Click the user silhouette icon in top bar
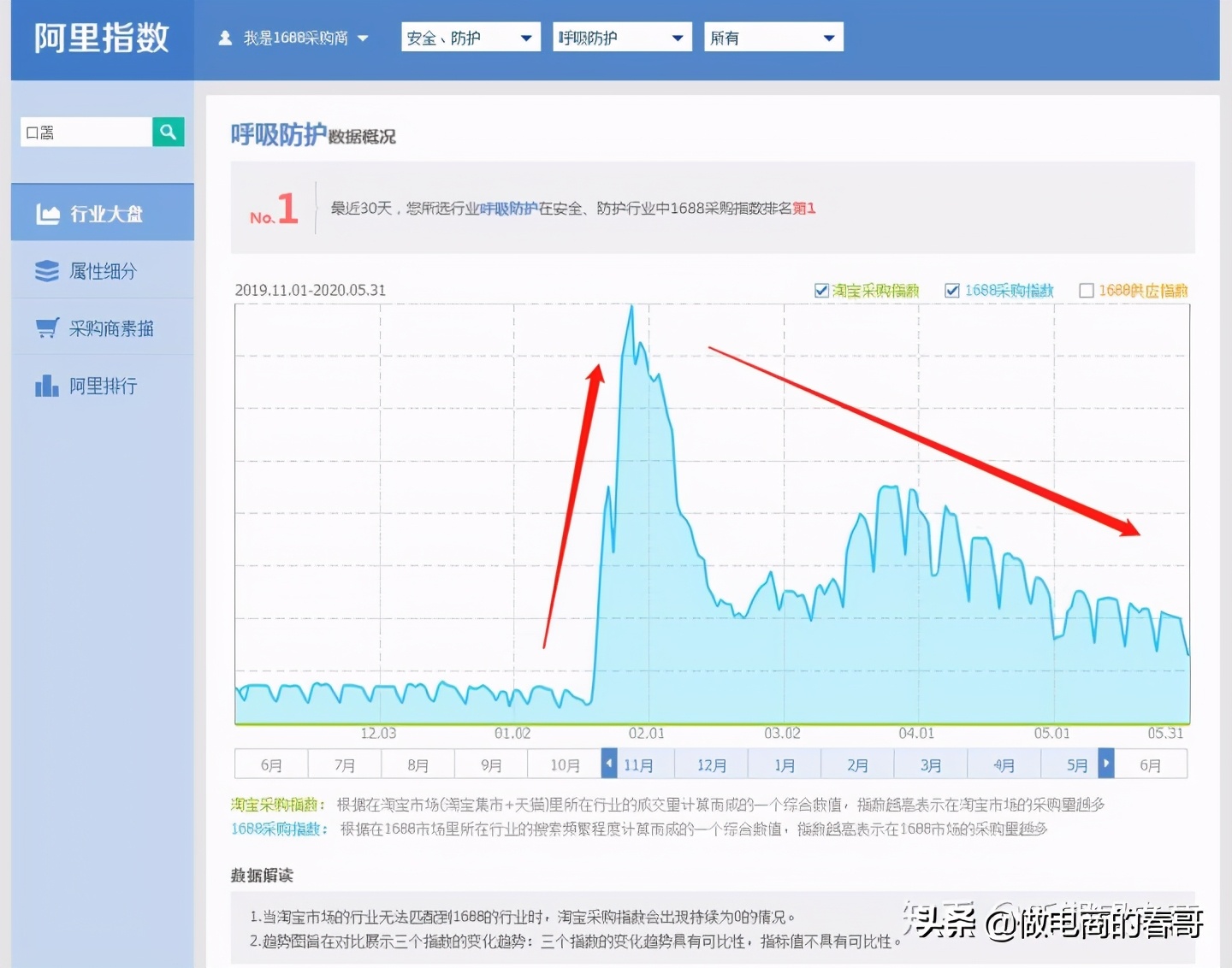This screenshot has height=968, width=1232. [224, 37]
